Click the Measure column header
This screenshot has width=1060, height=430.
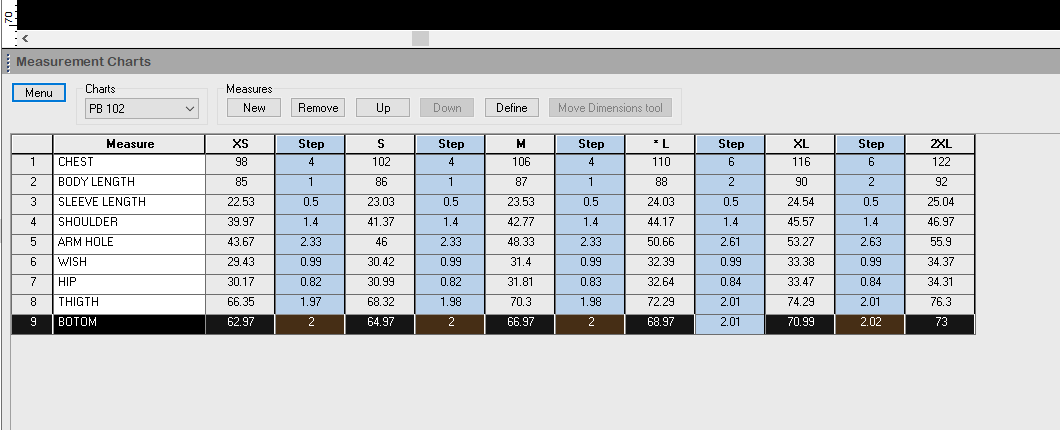tap(129, 144)
